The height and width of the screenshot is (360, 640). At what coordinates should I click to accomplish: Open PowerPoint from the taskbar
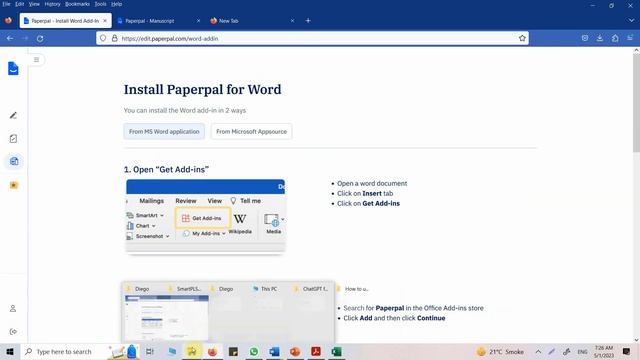(295, 351)
